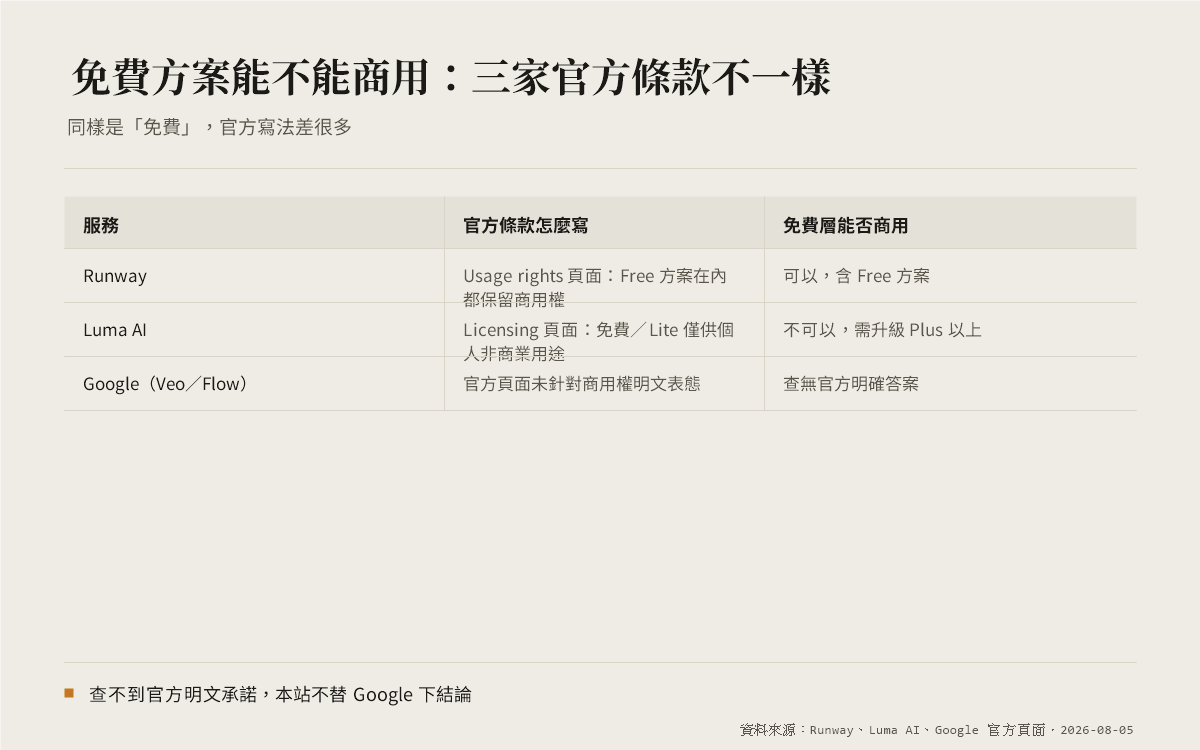Click the Luma AI service cell
1200x750 pixels.
[x=254, y=330]
